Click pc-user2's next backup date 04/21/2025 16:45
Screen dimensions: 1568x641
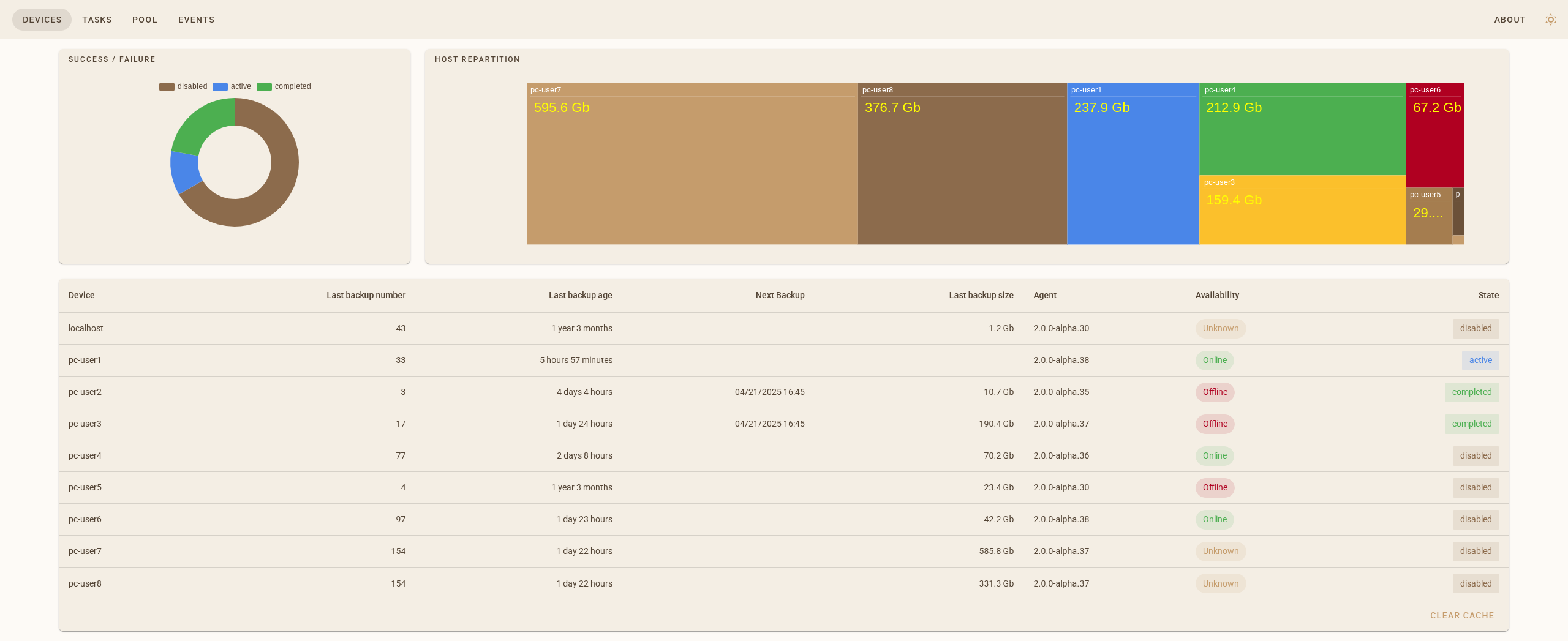(769, 392)
